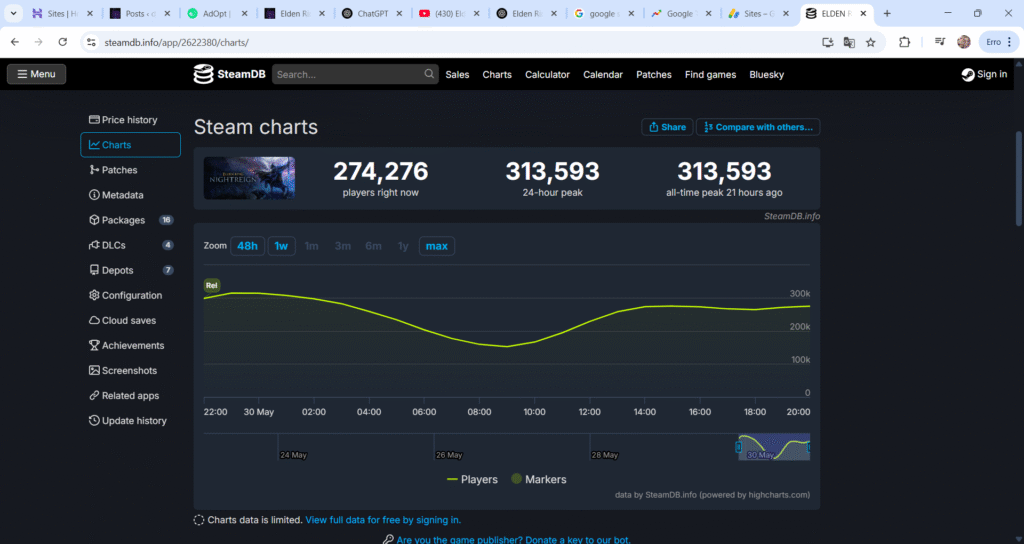Open Cloud saves in the sidebar
1024x544 pixels.
pos(130,320)
